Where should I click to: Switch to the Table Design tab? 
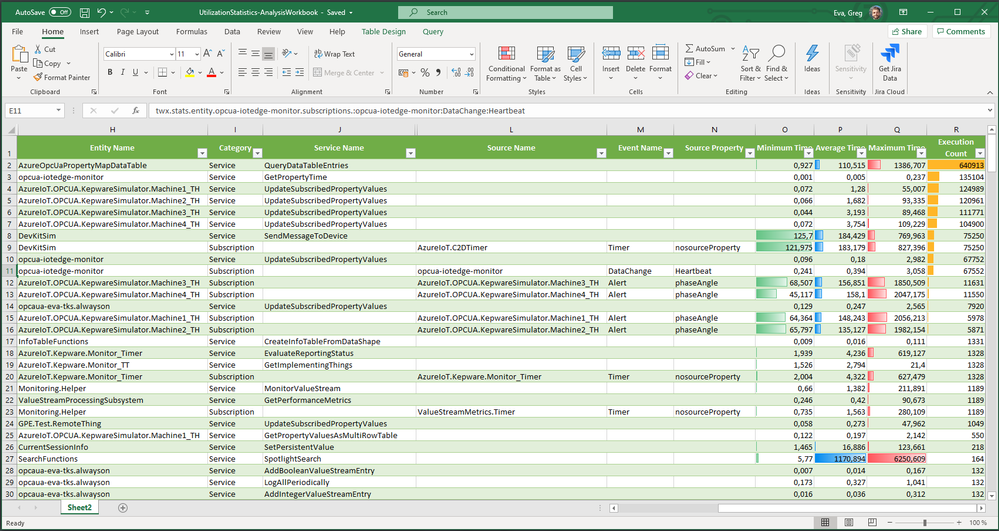384,31
